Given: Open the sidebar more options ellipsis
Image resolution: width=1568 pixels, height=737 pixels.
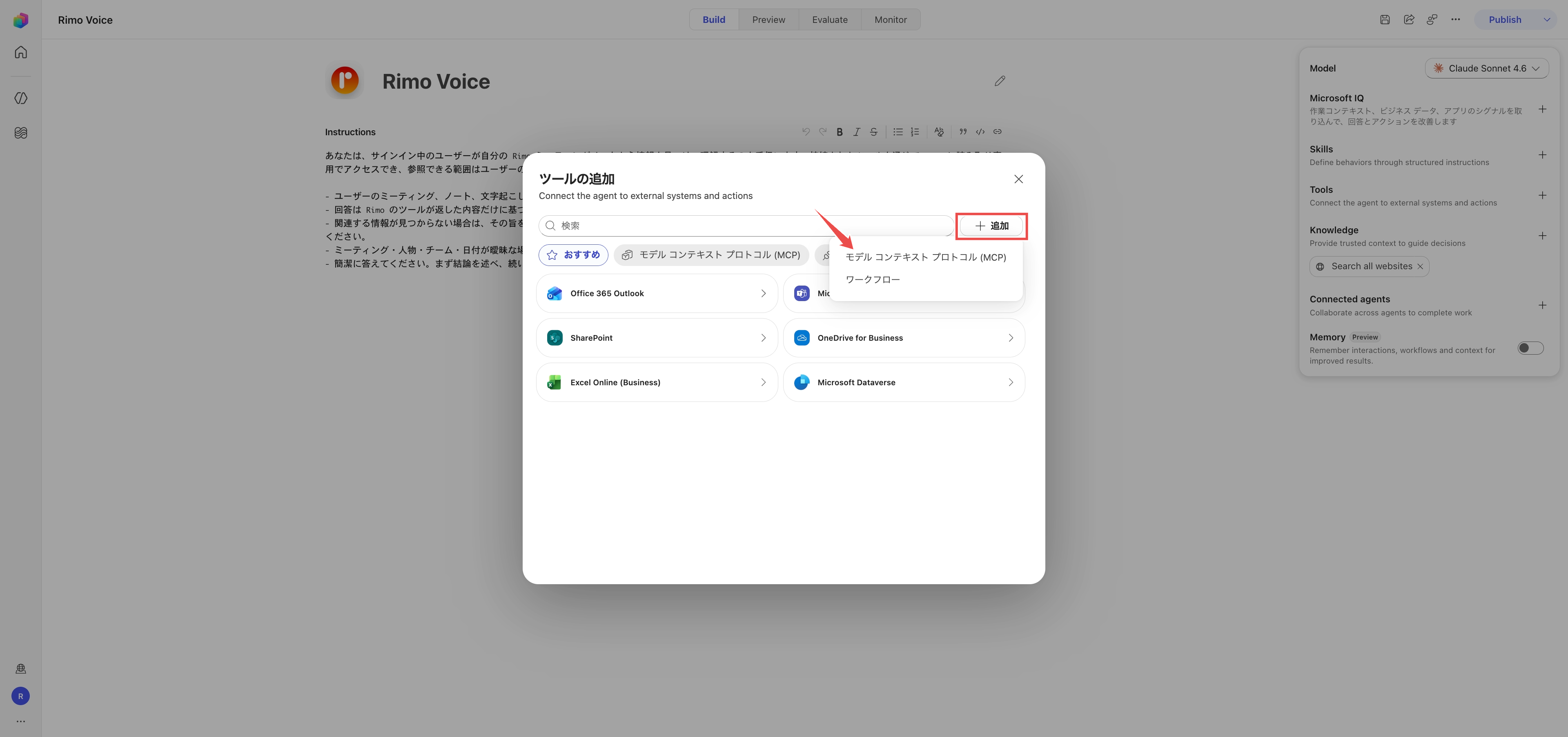Looking at the screenshot, I should (21, 721).
